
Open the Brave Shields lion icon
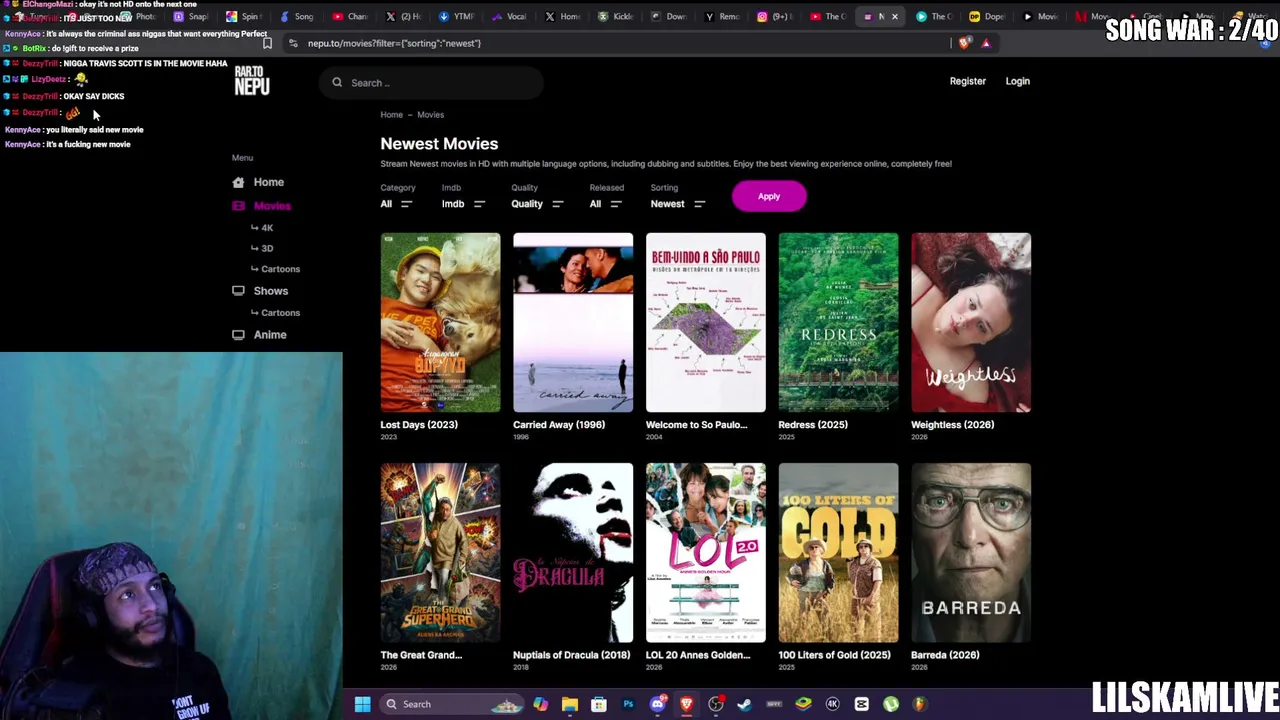tap(964, 43)
